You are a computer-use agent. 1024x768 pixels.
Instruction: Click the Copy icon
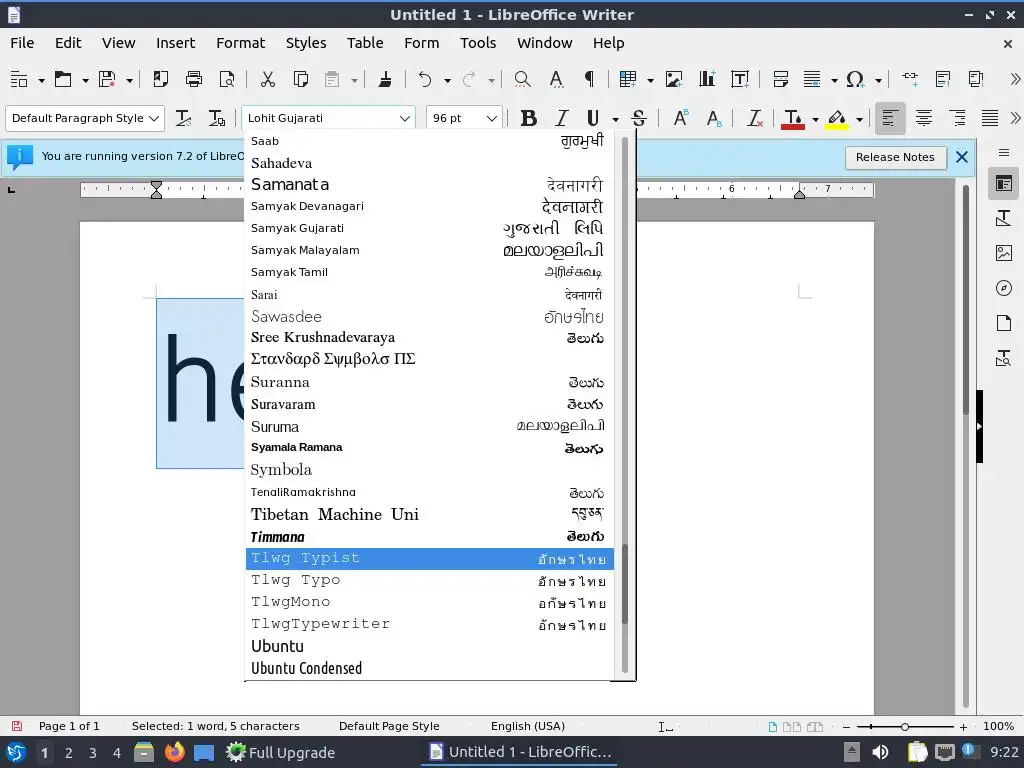coord(300,79)
